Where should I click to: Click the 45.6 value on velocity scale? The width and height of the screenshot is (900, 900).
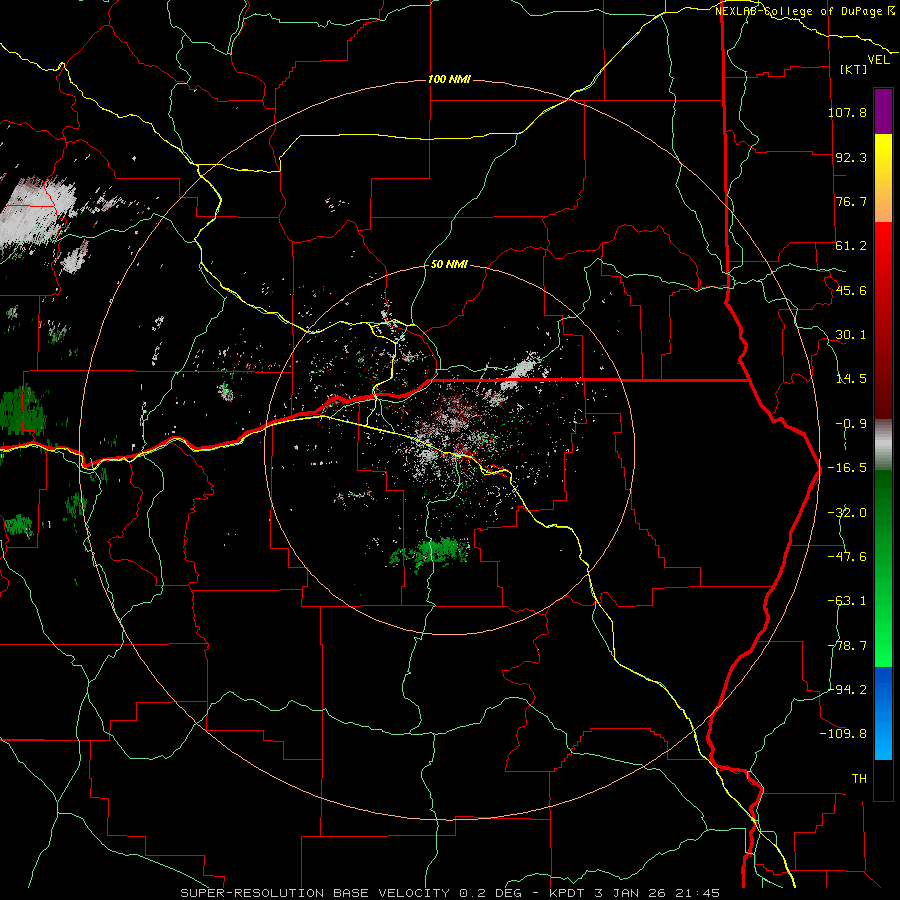[851, 290]
